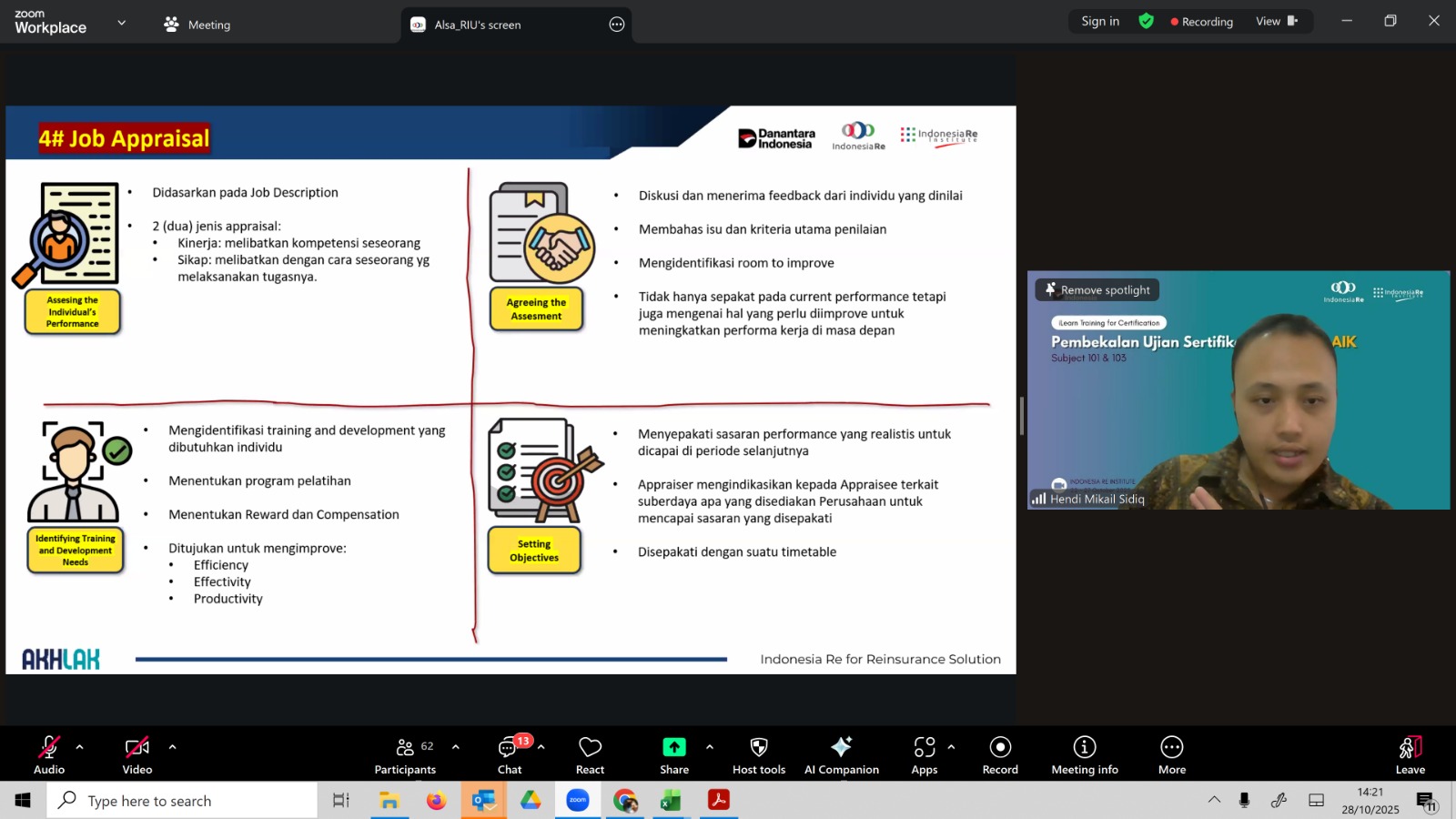This screenshot has height=819, width=1456.
Task: Open the React emoji menu
Action: click(590, 754)
